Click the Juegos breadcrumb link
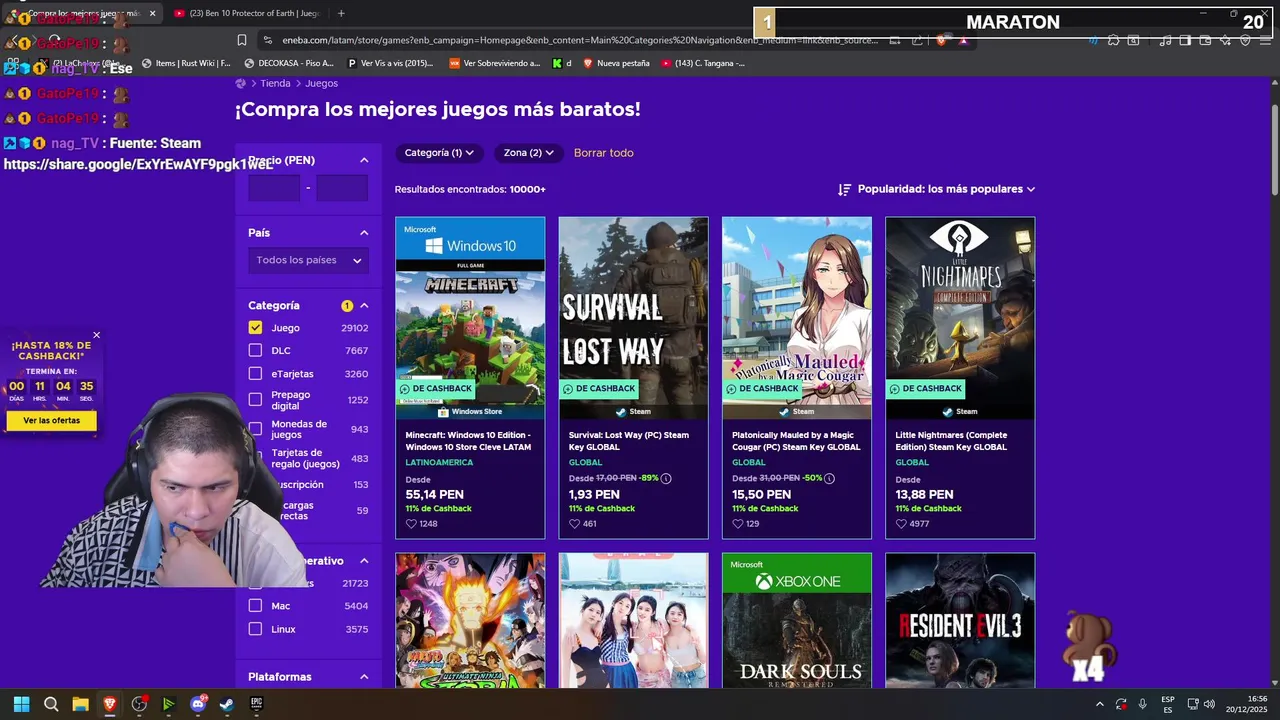1280x720 pixels. pos(321,83)
